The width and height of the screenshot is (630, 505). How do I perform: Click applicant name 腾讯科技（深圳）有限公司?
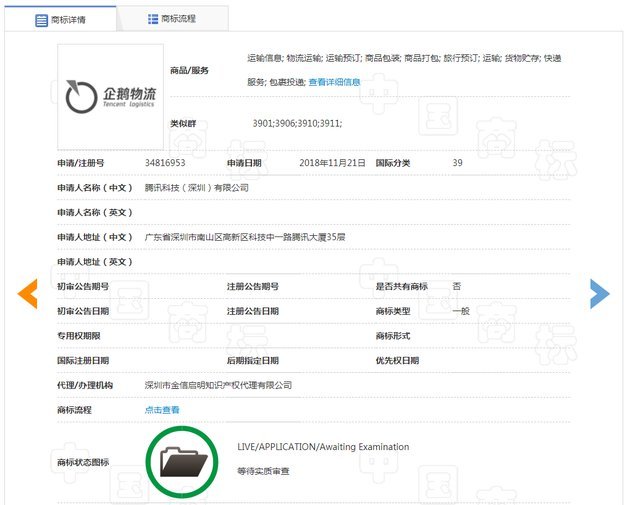tap(196, 188)
